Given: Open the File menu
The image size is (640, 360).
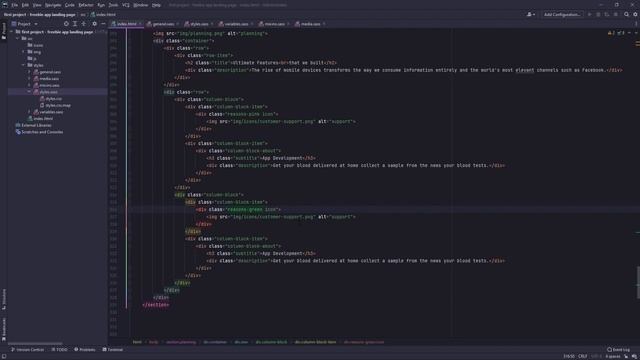Looking at the screenshot, I should (15, 5).
